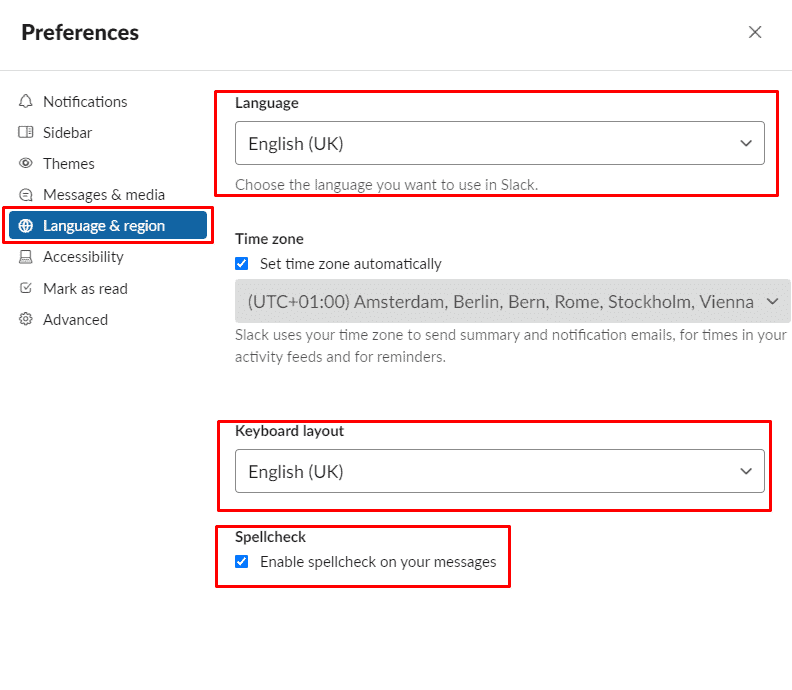Click the 'Slack uses your time zone' description

[511, 346]
